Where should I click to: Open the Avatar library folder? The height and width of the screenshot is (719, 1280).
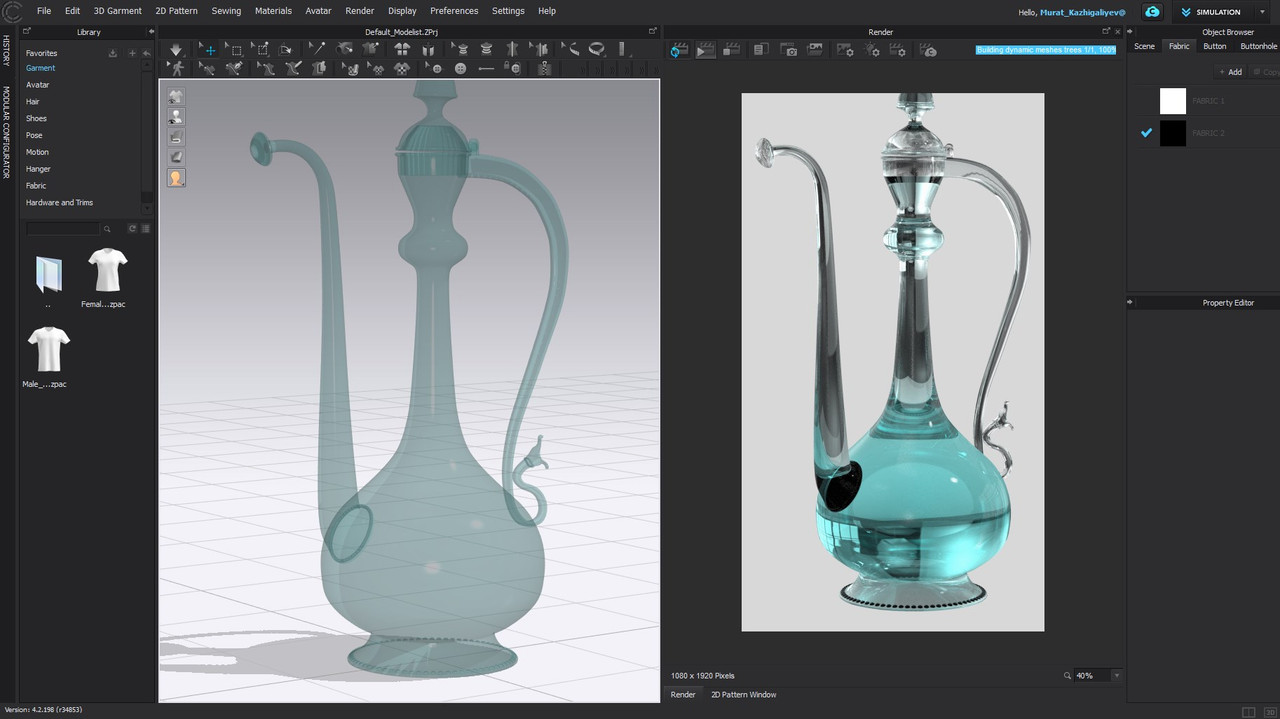click(37, 85)
